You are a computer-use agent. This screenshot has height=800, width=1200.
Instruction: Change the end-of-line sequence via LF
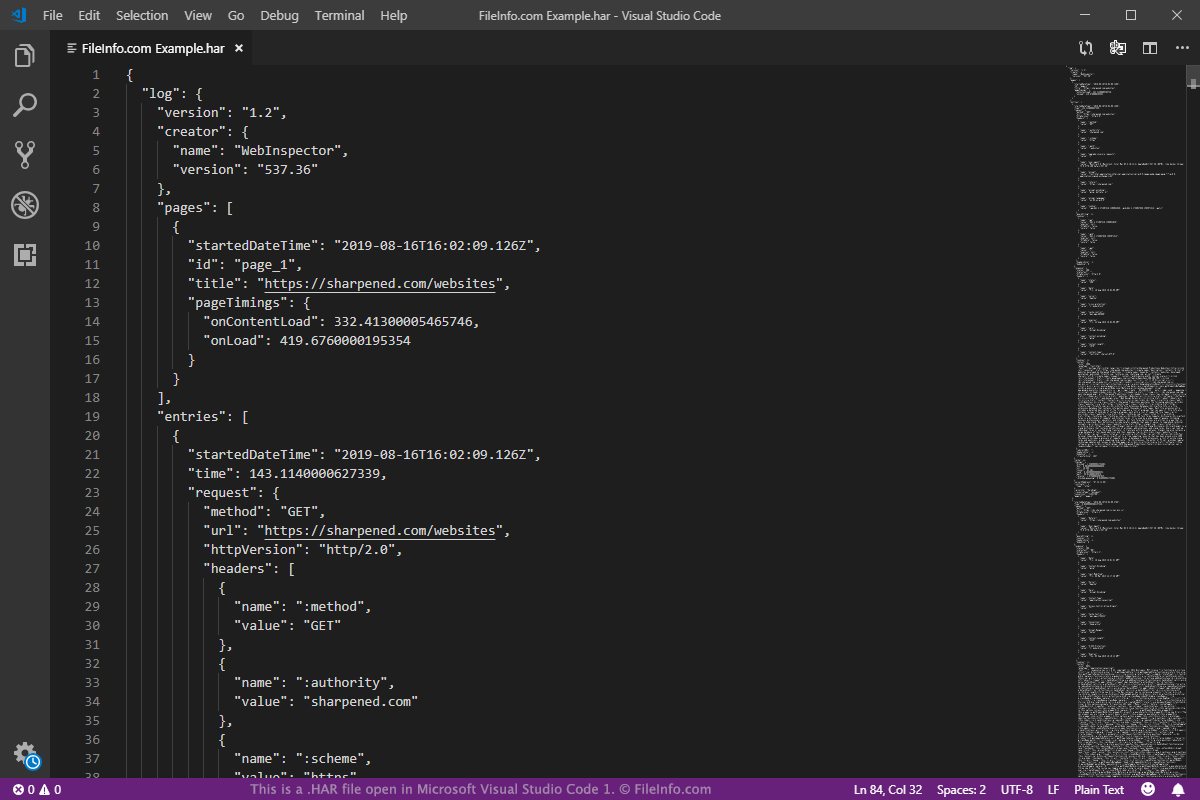[1053, 790]
